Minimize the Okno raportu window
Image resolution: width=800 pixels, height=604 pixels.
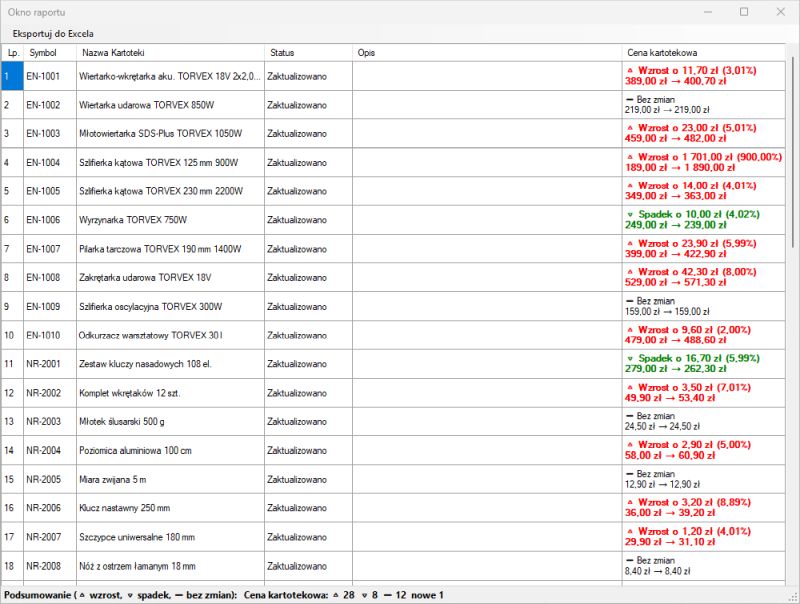click(708, 12)
